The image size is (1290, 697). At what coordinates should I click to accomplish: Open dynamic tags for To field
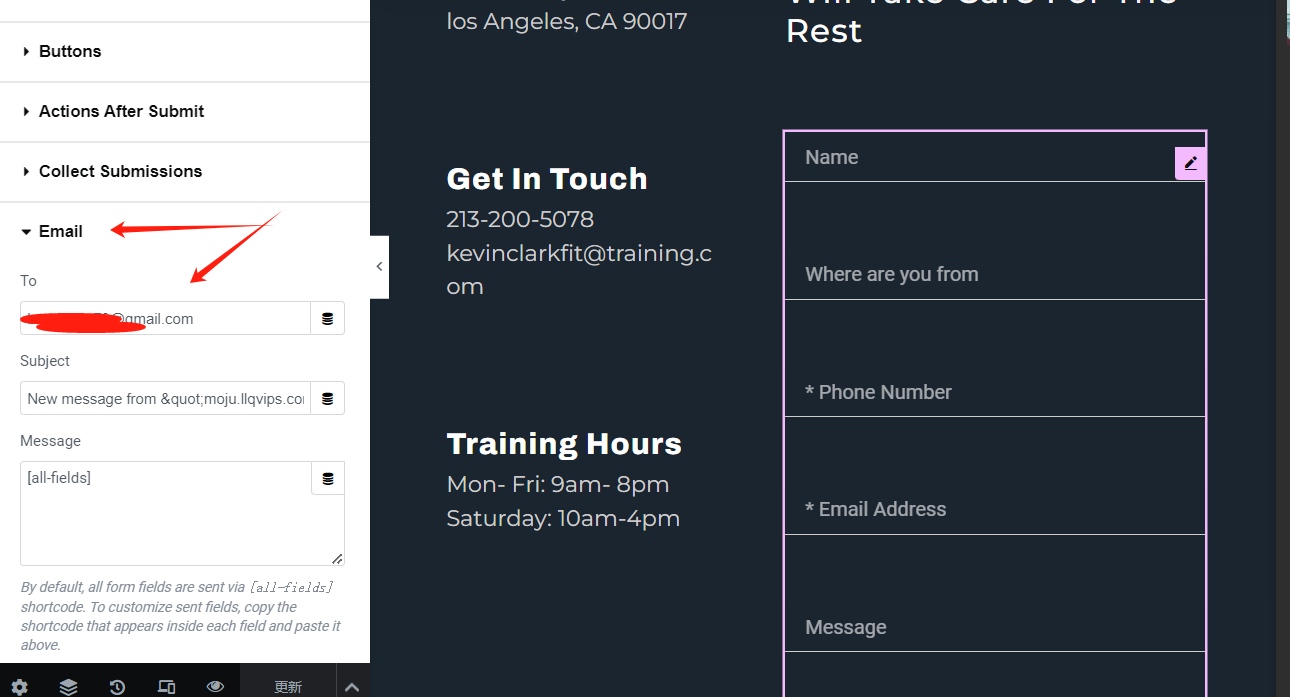(x=328, y=318)
